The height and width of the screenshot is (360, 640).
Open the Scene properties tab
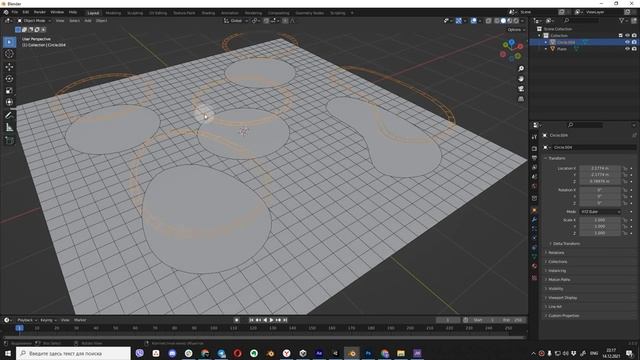(x=534, y=177)
